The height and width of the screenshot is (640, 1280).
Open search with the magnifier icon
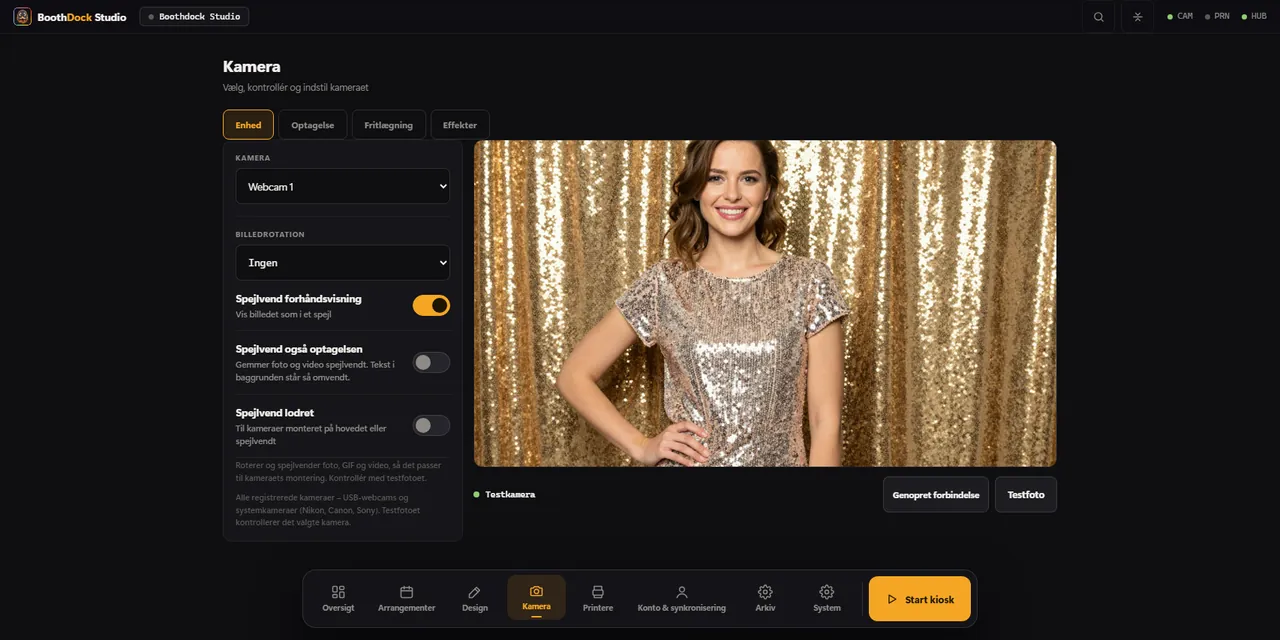[x=1099, y=17]
